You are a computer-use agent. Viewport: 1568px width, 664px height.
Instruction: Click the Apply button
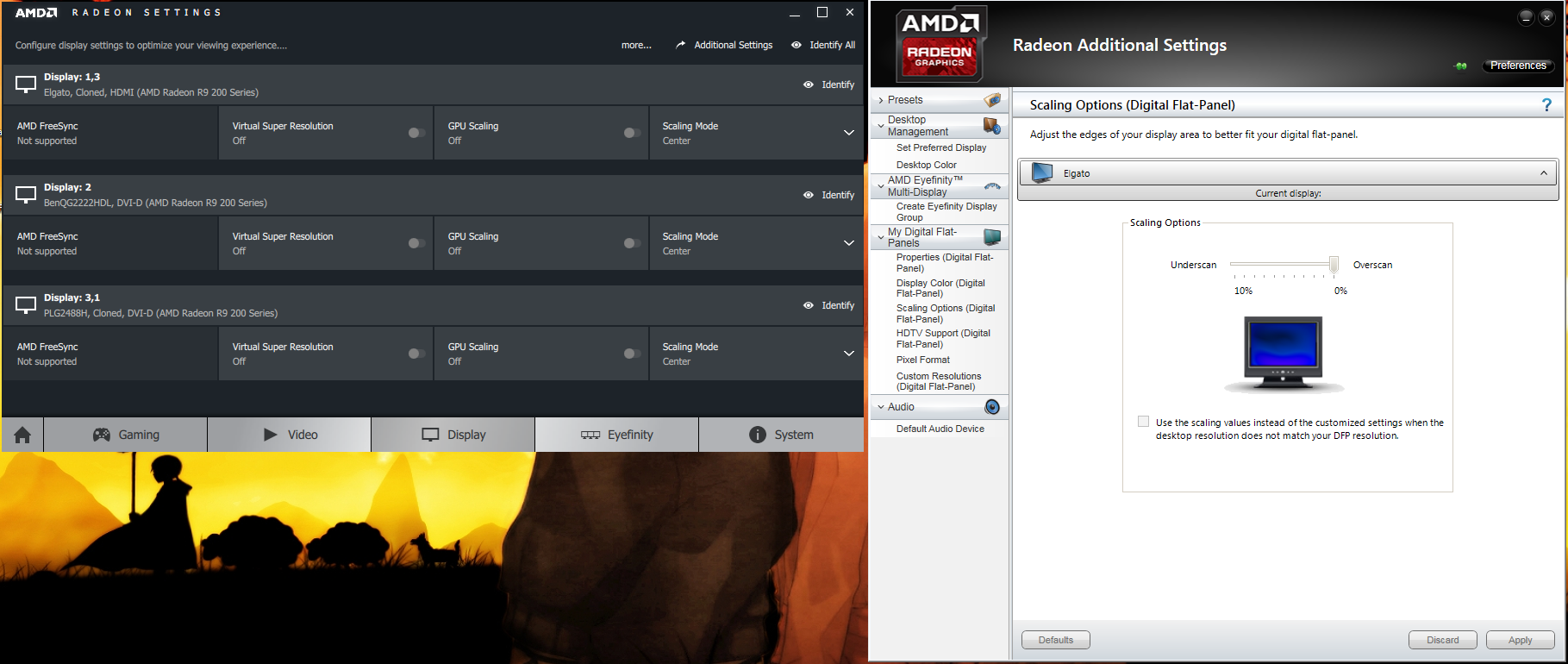(x=1521, y=640)
